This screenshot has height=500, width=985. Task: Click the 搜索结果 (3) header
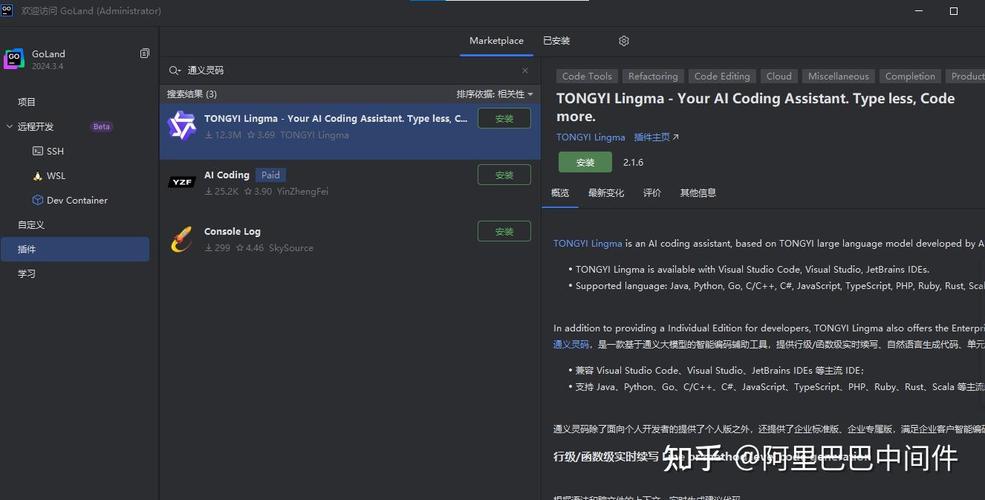coord(192,94)
